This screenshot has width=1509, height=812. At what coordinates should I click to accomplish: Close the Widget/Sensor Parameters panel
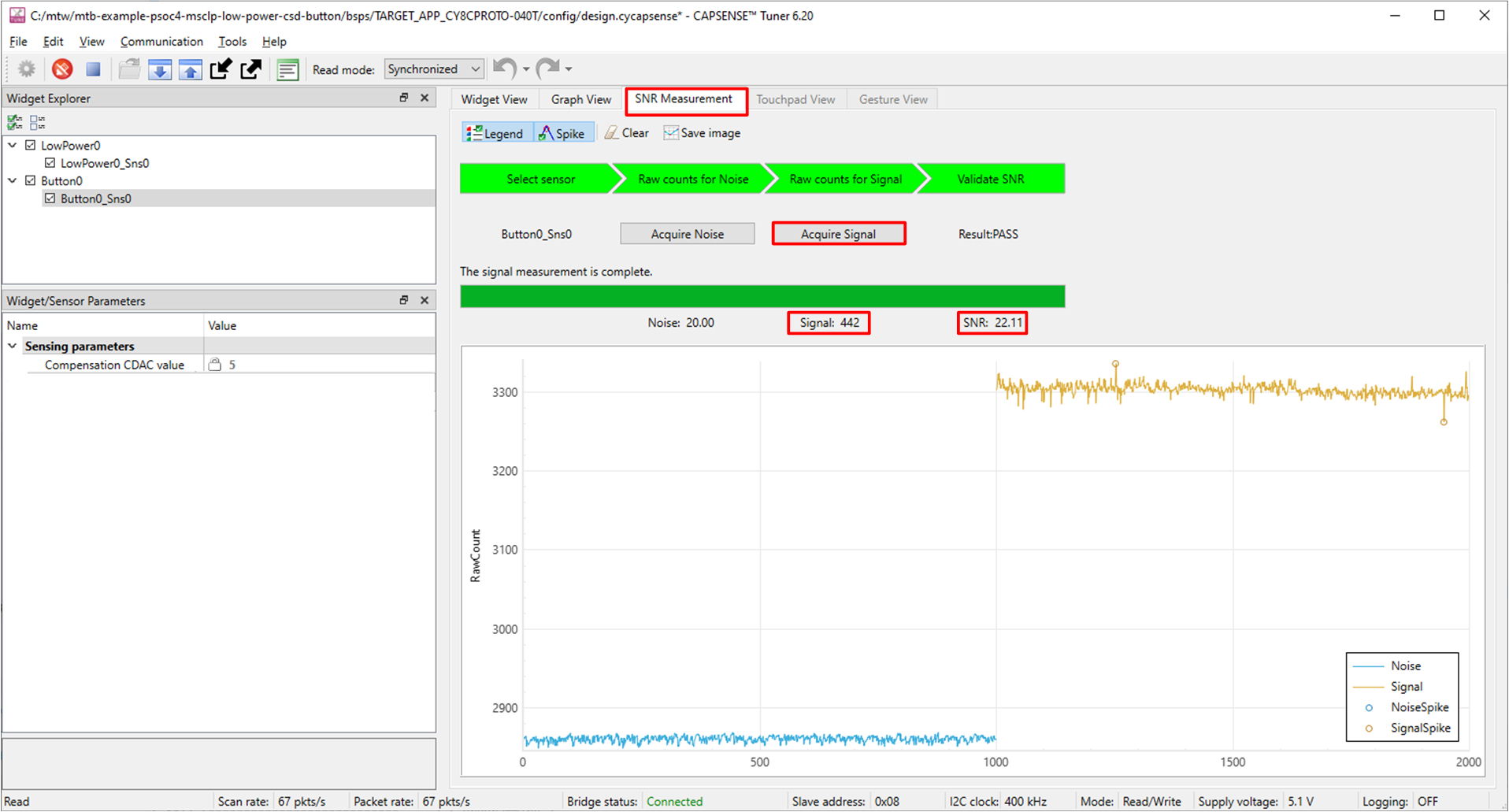tap(425, 300)
